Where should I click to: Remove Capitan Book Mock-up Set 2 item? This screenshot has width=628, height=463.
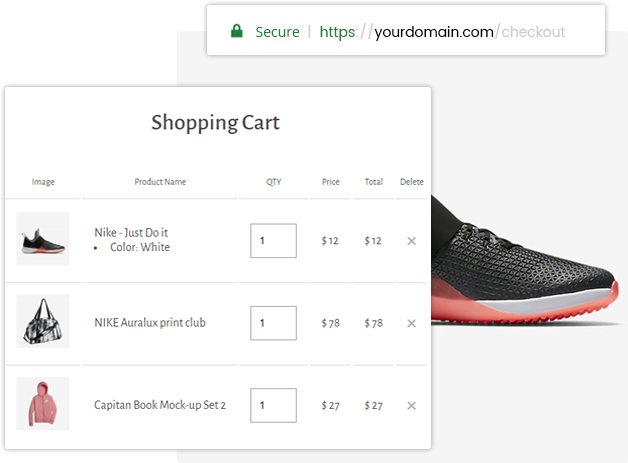411,406
